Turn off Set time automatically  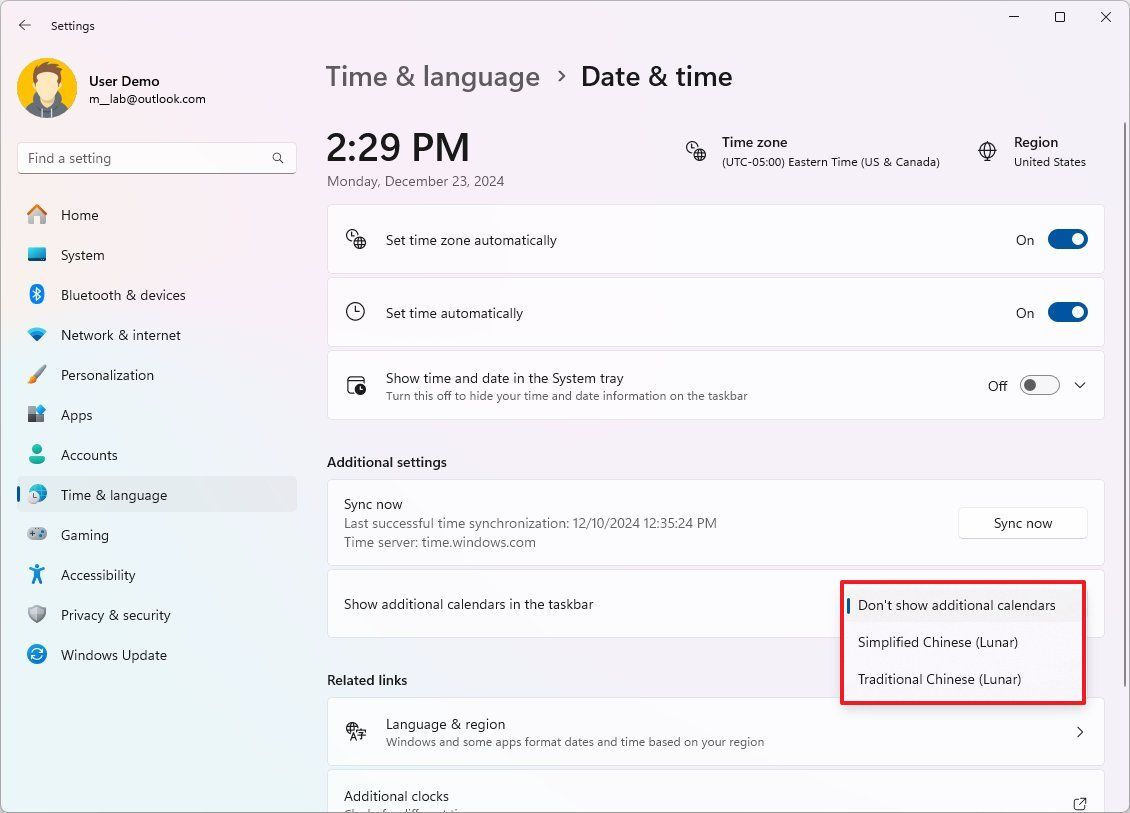[x=1067, y=312]
